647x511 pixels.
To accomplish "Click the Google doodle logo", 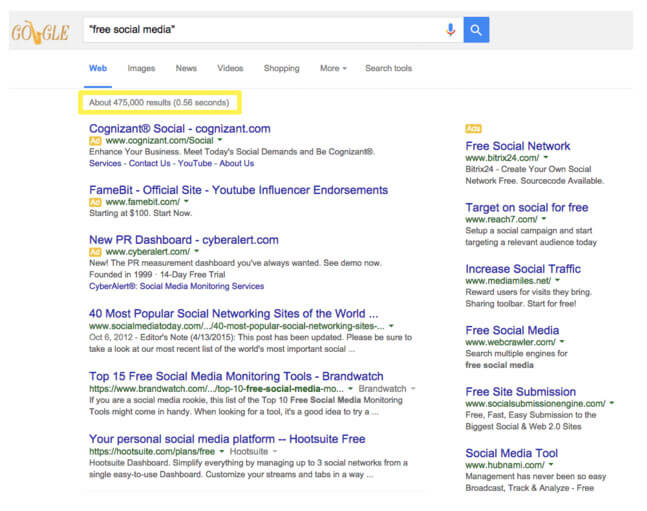I will (40, 32).
